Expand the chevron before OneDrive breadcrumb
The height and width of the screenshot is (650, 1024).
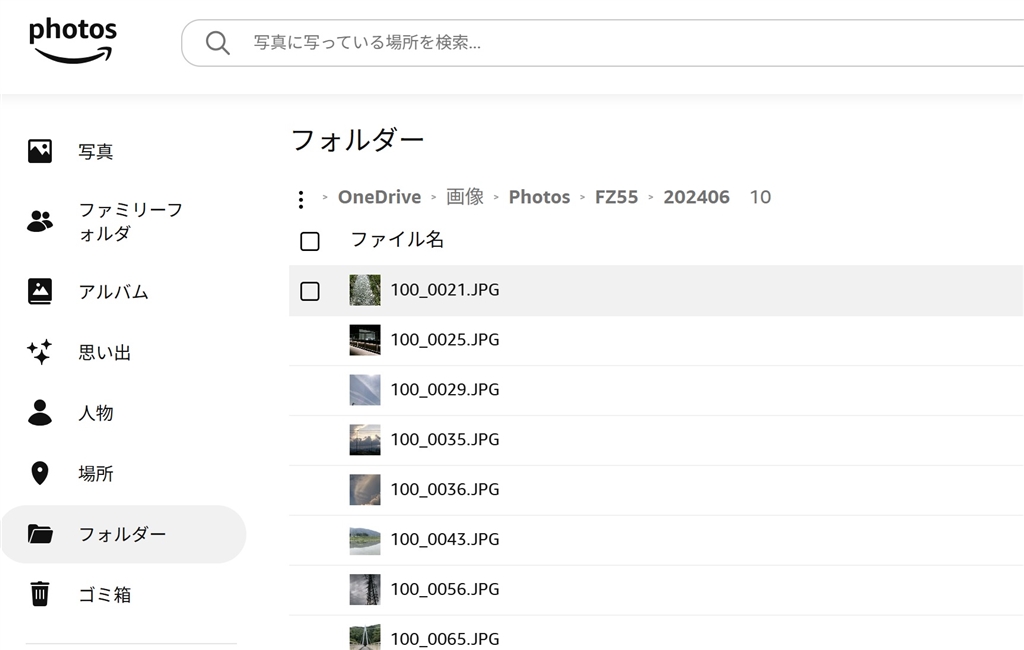coord(325,198)
